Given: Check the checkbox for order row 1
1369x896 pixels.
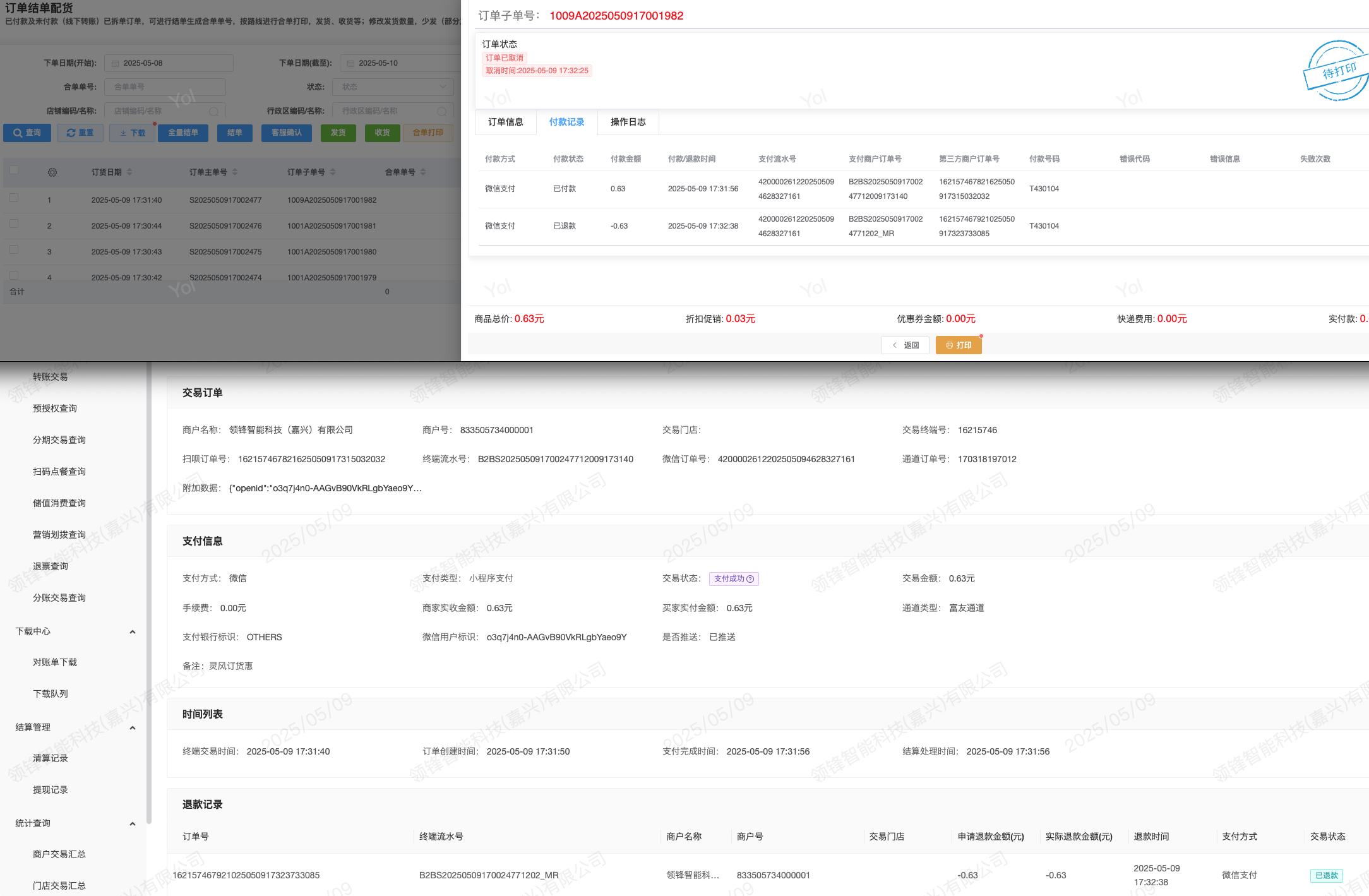Looking at the screenshot, I should pos(14,198).
